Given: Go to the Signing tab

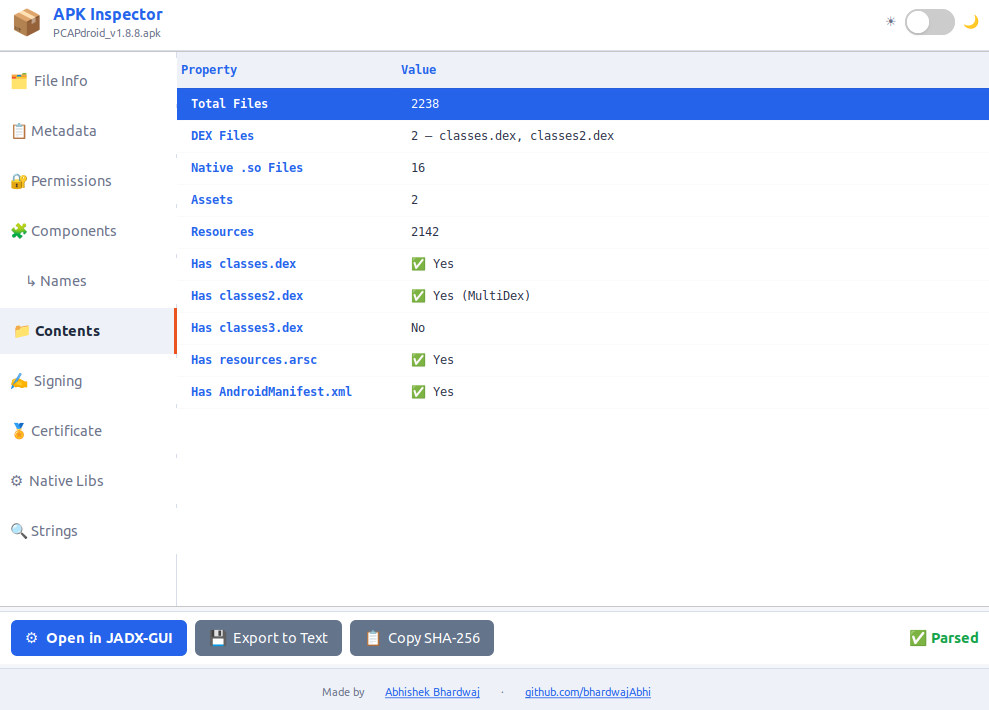Looking at the screenshot, I should [x=88, y=381].
